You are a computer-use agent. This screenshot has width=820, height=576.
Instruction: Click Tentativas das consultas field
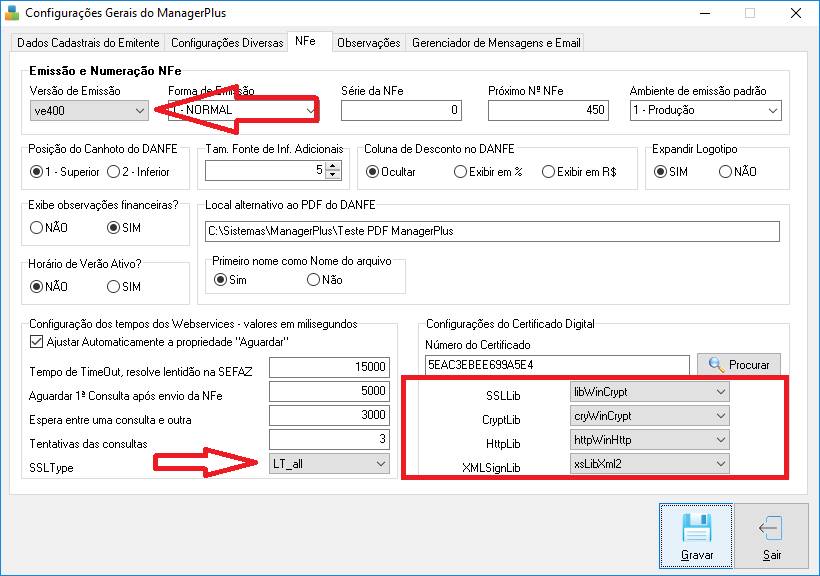tap(329, 439)
